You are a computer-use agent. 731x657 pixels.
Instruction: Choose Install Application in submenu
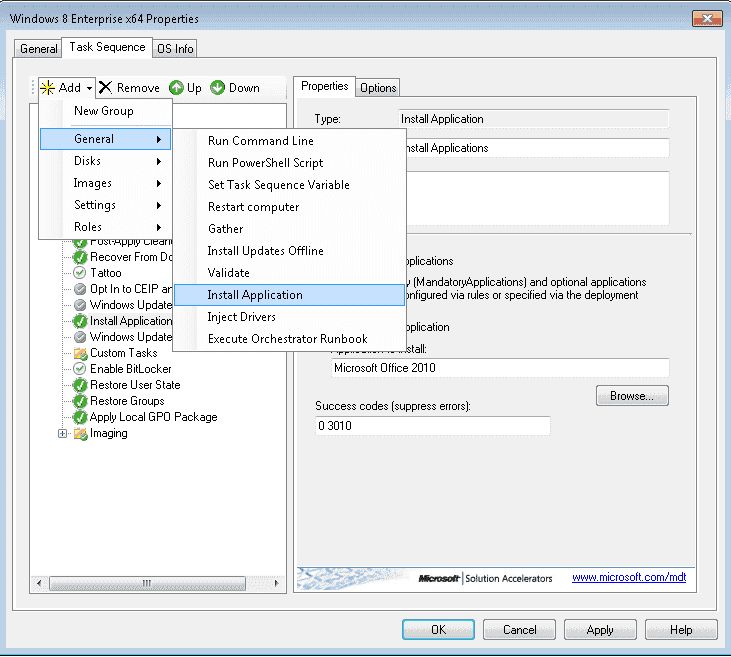point(289,295)
